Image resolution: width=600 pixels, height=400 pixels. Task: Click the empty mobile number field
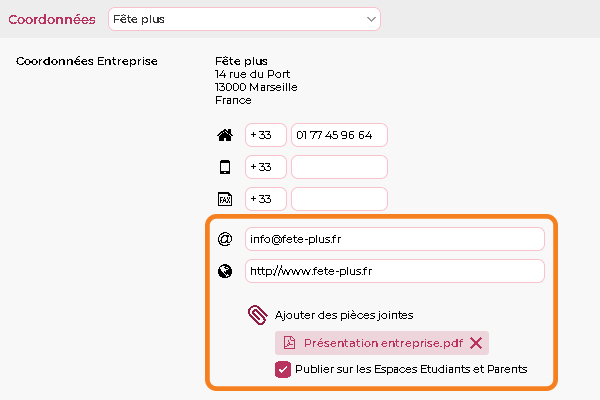point(339,167)
